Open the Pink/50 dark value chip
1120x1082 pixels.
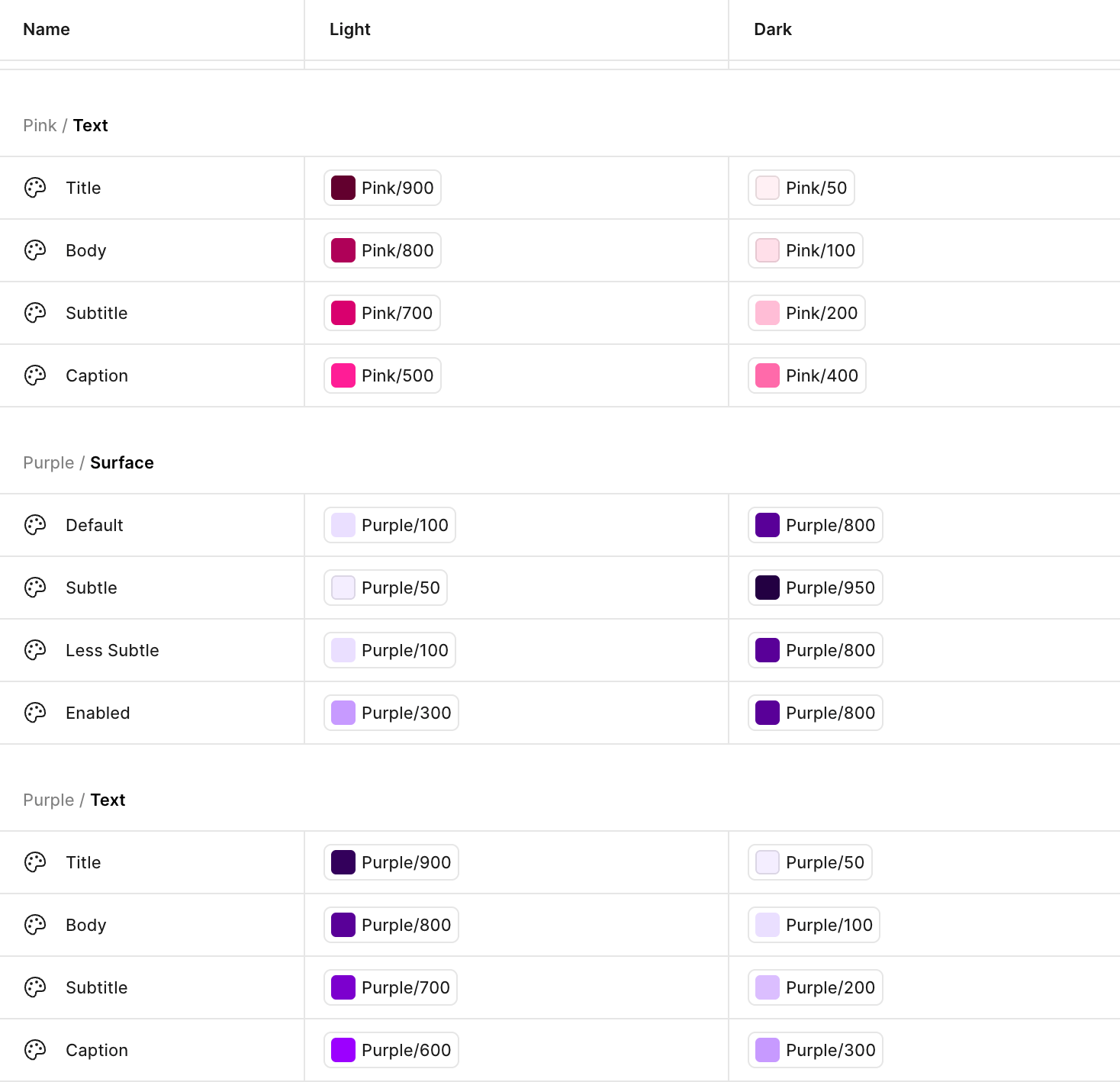801,188
